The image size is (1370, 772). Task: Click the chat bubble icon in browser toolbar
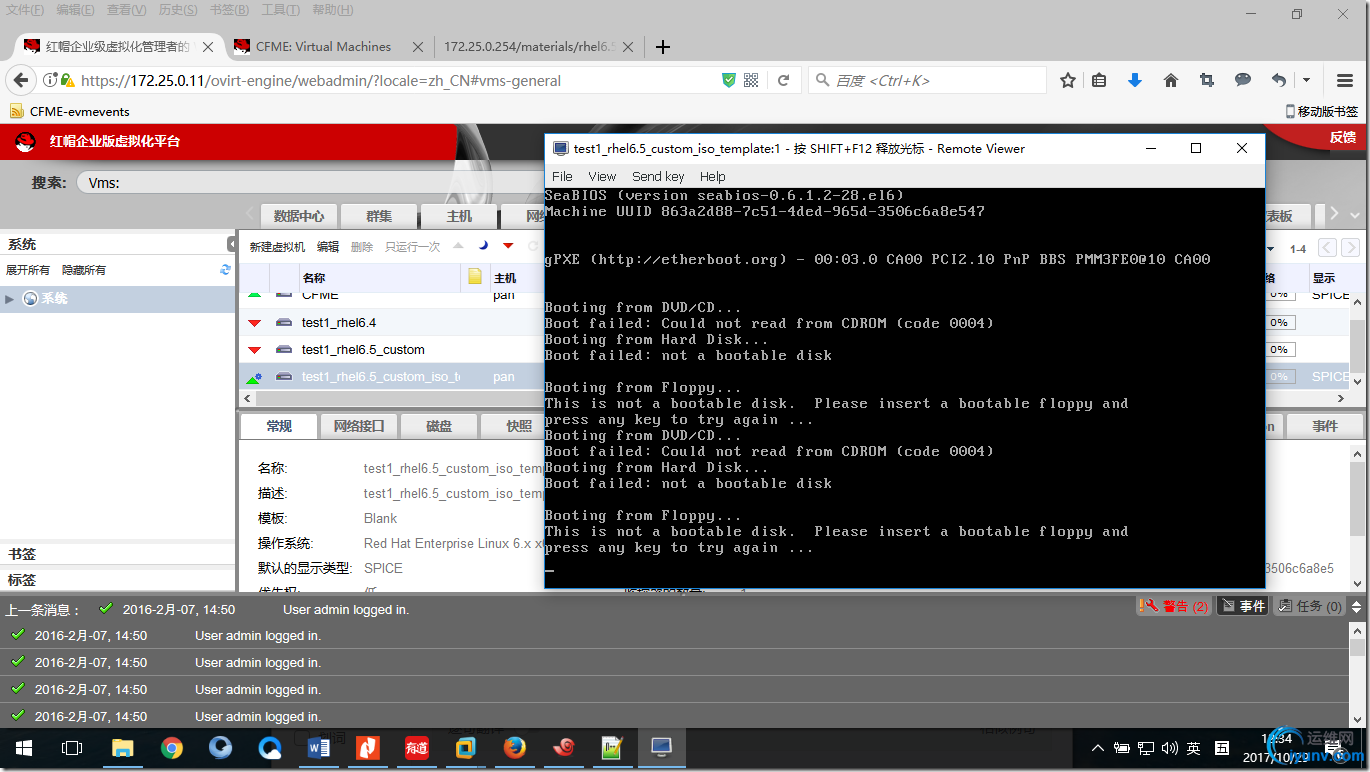[x=1243, y=81]
